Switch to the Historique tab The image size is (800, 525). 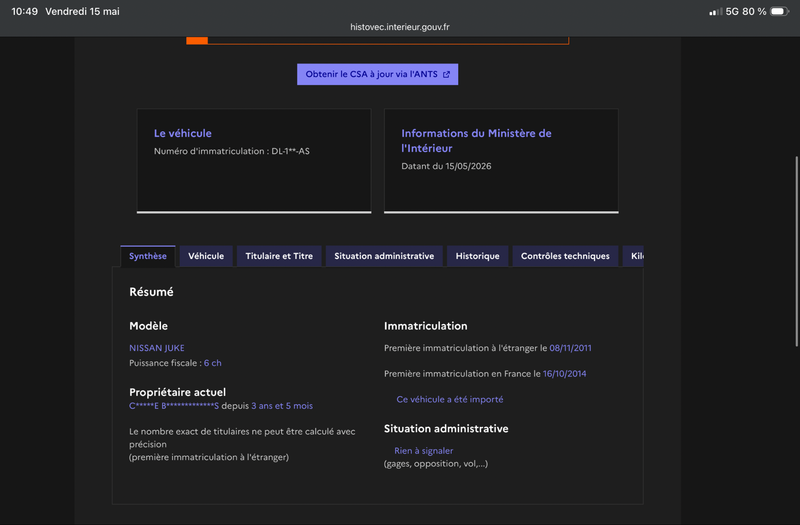coord(478,256)
